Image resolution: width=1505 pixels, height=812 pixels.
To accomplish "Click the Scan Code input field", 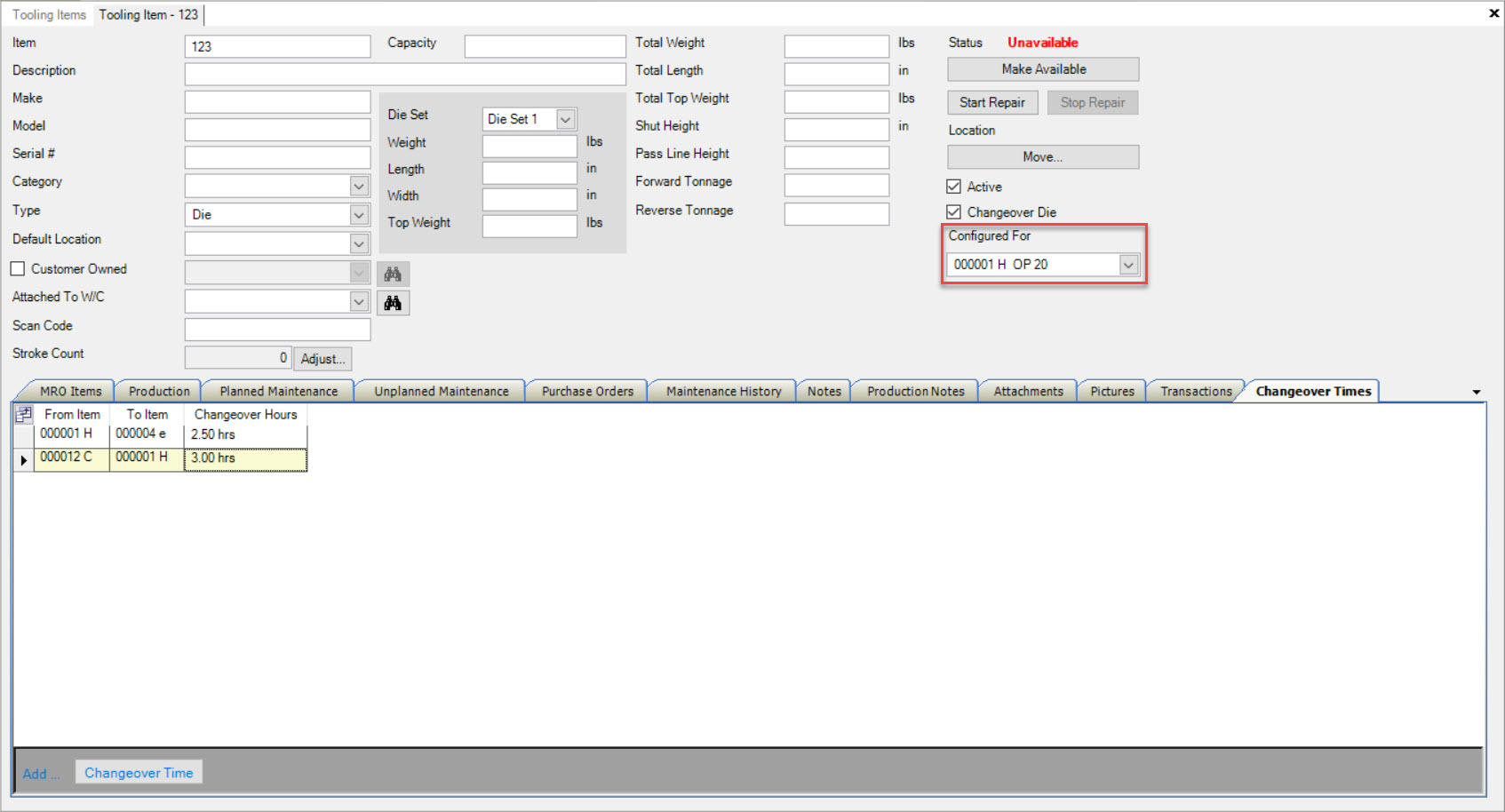I will point(277,330).
